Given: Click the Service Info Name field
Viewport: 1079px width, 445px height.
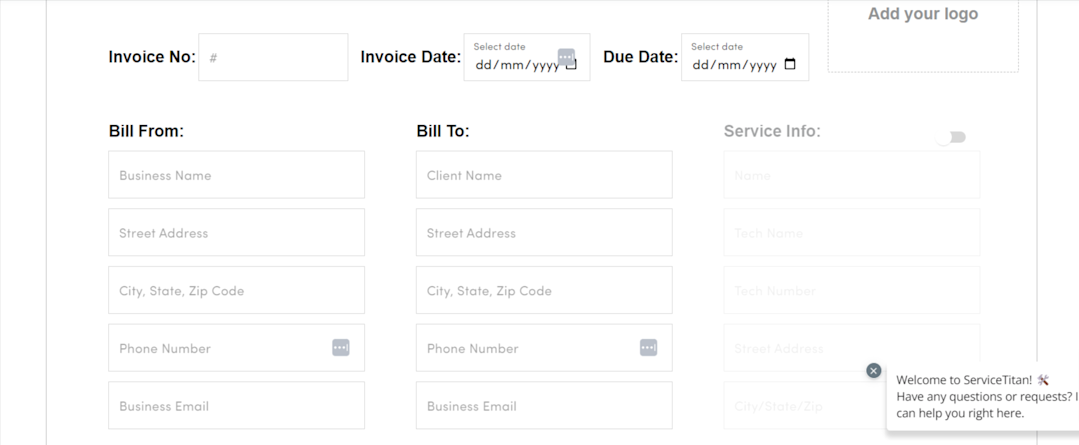Looking at the screenshot, I should coord(851,175).
